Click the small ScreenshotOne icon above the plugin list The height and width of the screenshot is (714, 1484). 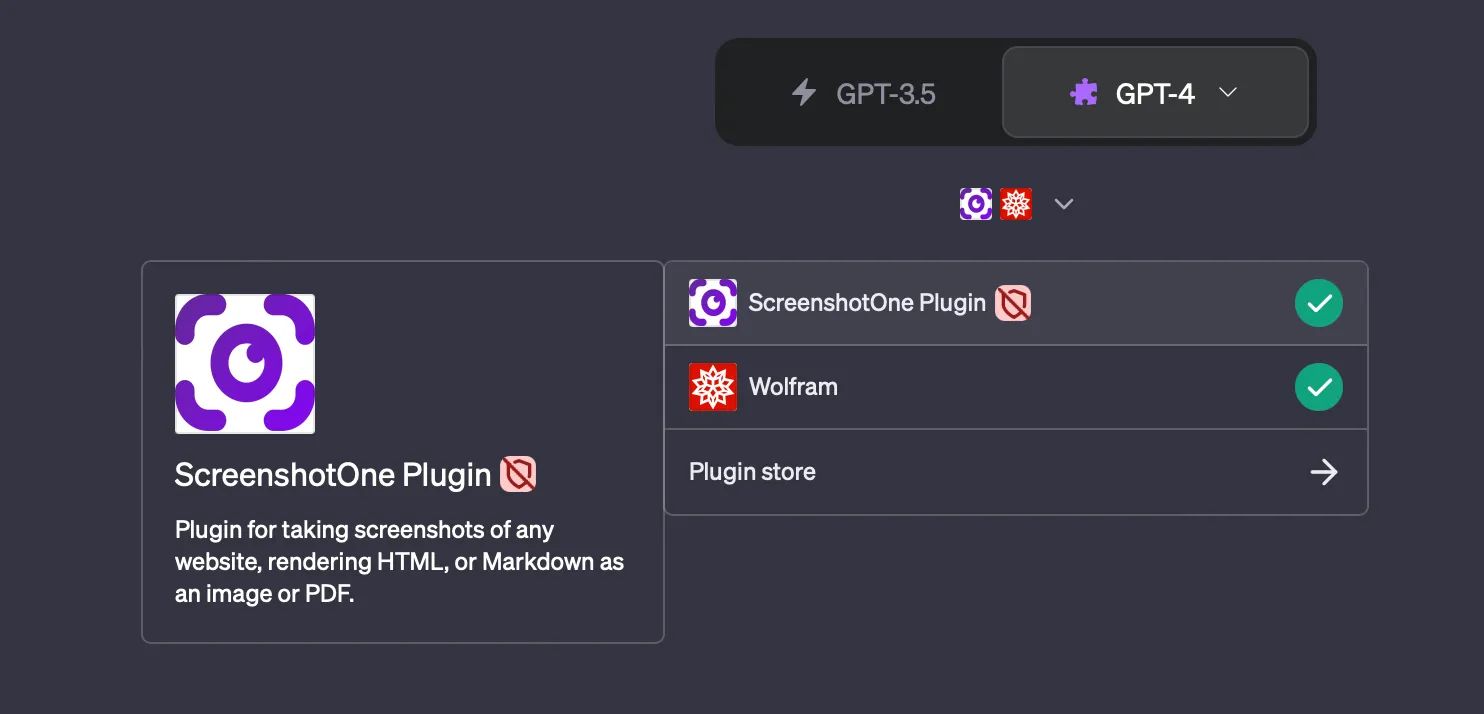click(x=975, y=203)
